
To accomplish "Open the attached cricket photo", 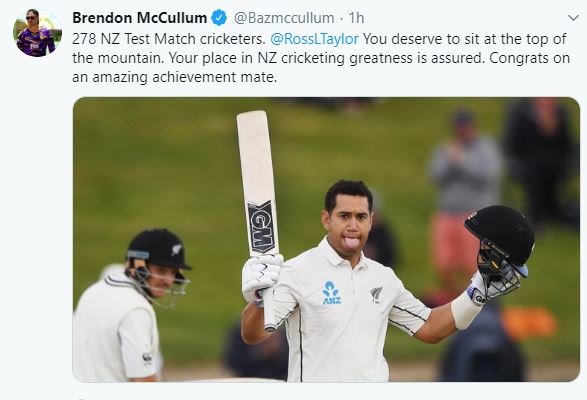I will tap(326, 239).
